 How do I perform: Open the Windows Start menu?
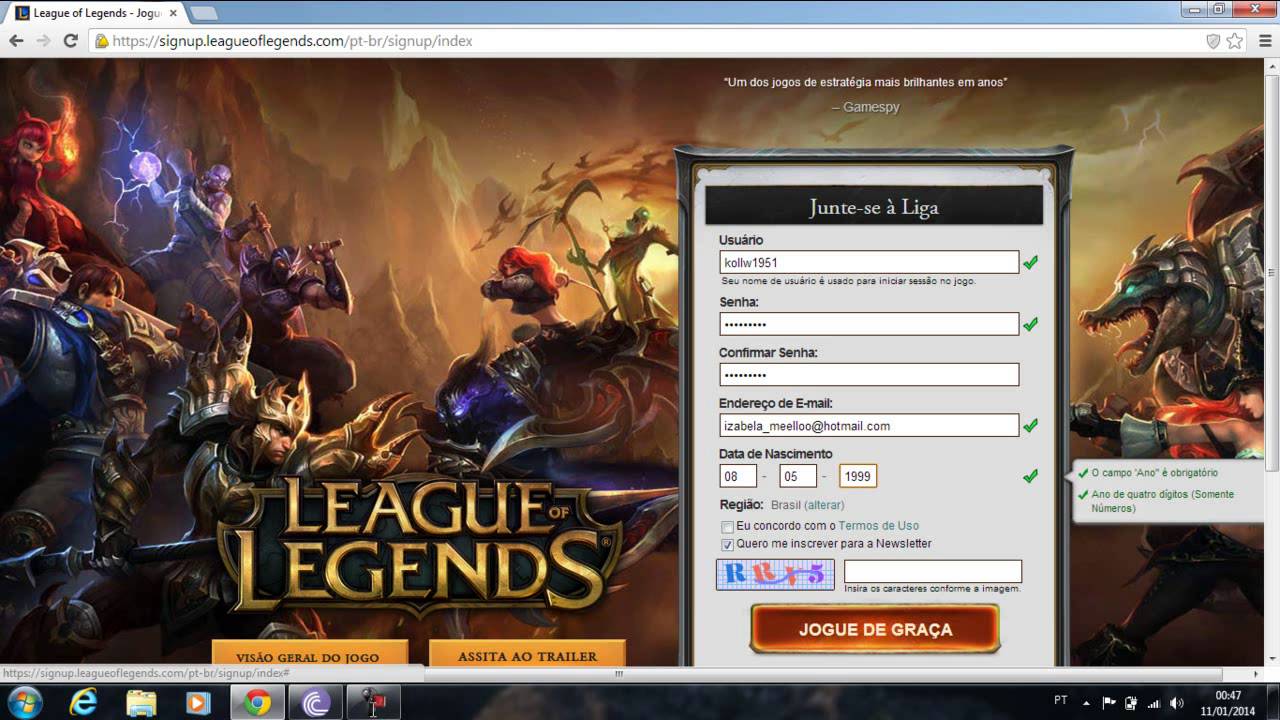click(24, 702)
